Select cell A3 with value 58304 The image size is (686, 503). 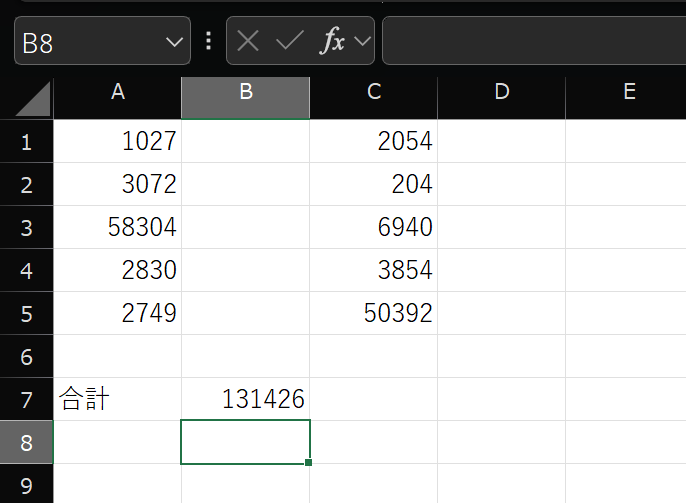coord(117,228)
